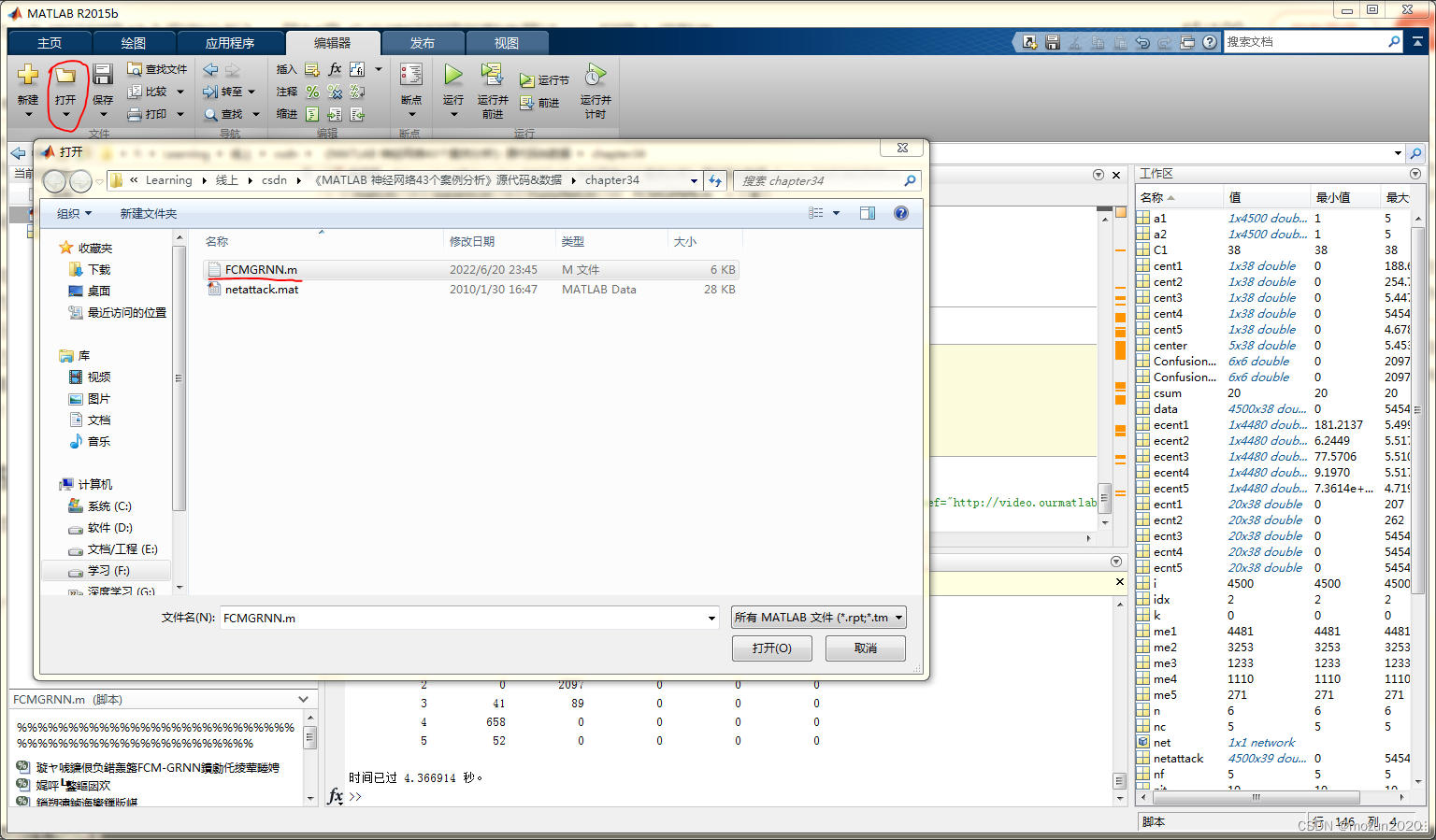The width and height of the screenshot is (1436, 840).
Task: Open the filename history dropdown arrow
Action: click(712, 618)
